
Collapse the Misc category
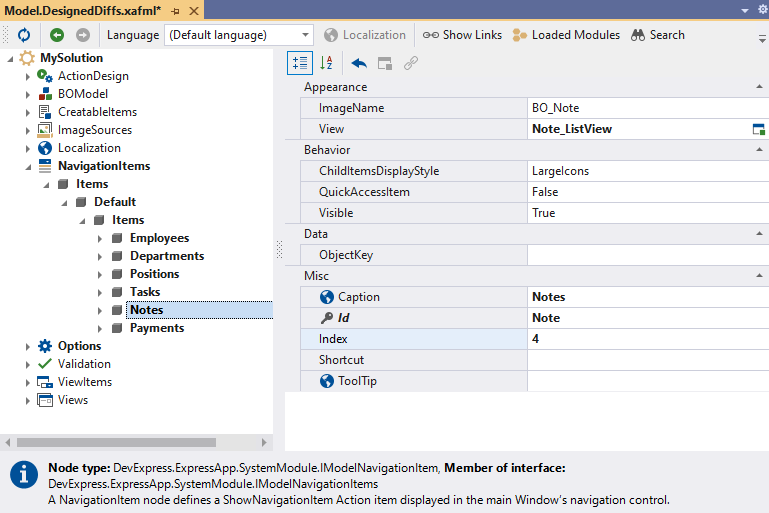(x=759, y=276)
